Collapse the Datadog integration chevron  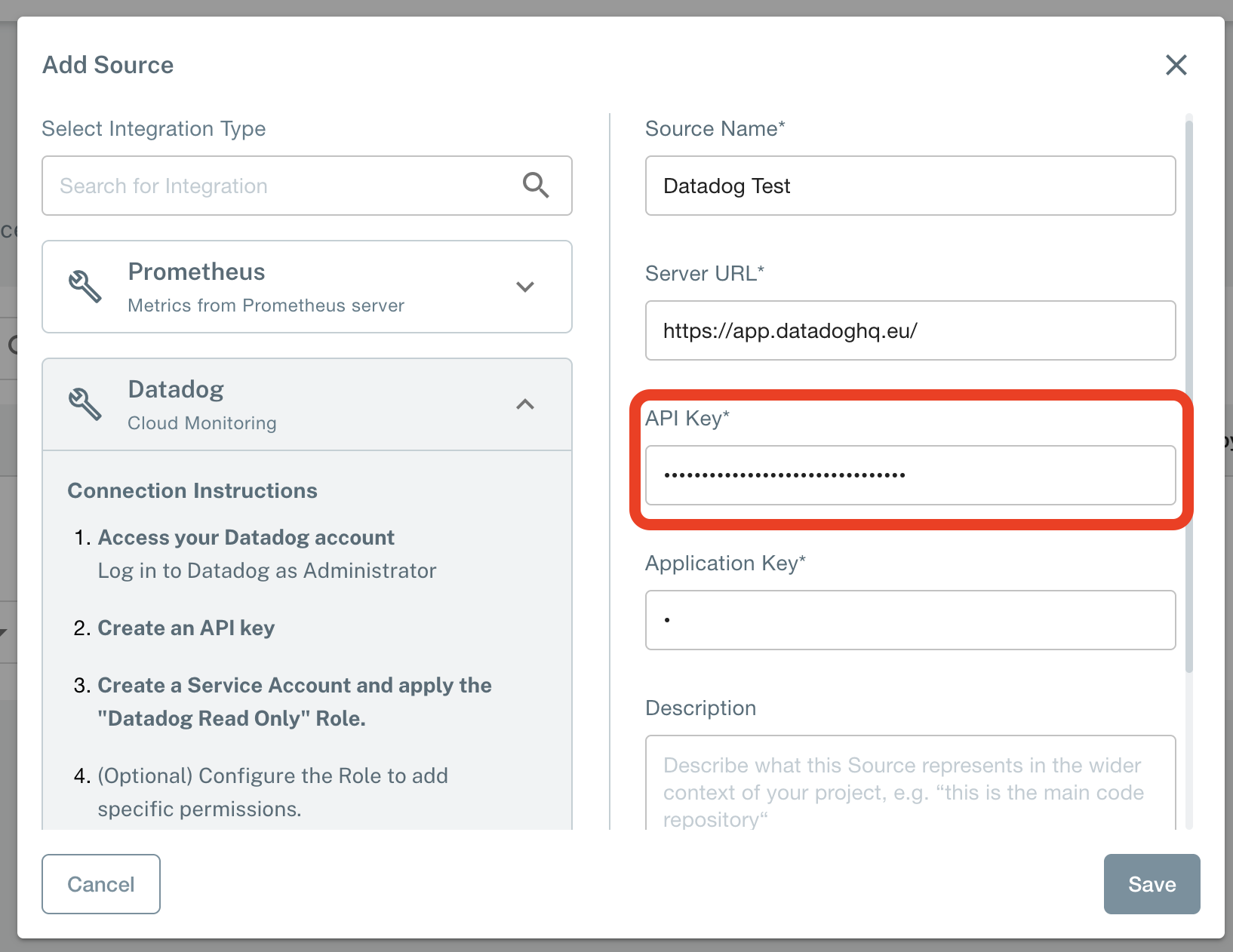[x=525, y=404]
